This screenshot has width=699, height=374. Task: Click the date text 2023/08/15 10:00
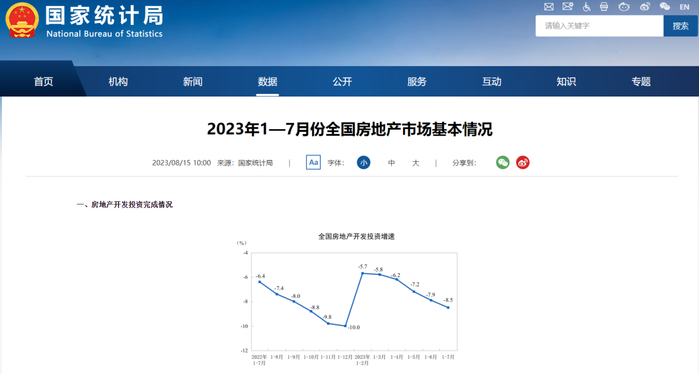coord(181,163)
